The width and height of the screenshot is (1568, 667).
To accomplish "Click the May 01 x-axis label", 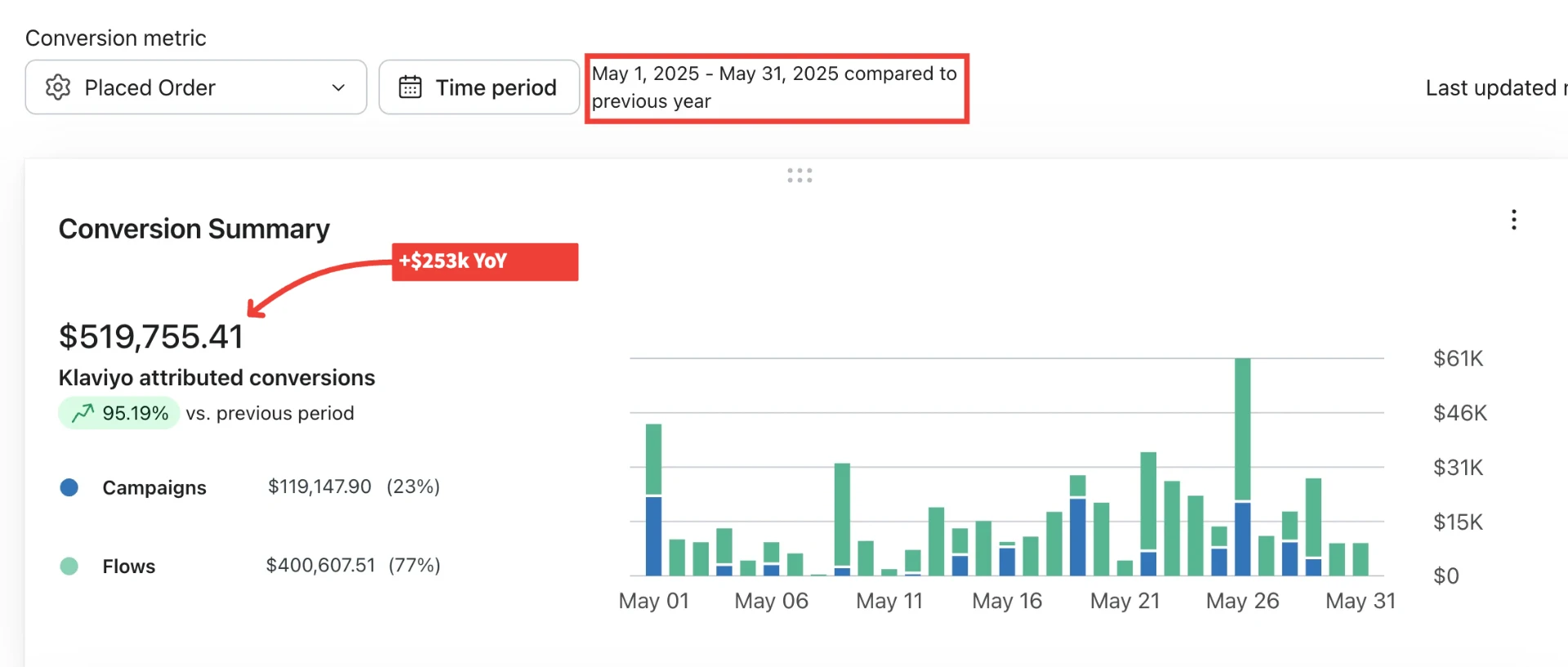I will coord(654,601).
